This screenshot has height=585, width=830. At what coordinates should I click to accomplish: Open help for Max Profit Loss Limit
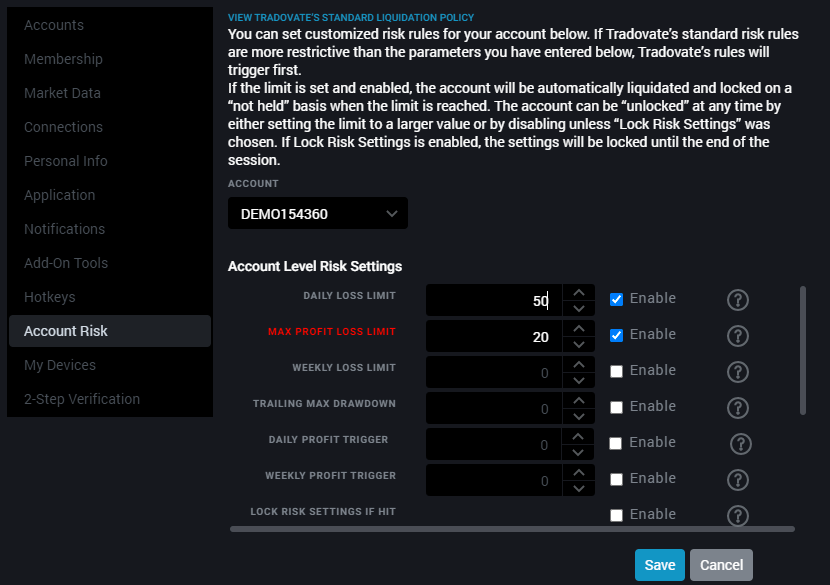tap(738, 336)
